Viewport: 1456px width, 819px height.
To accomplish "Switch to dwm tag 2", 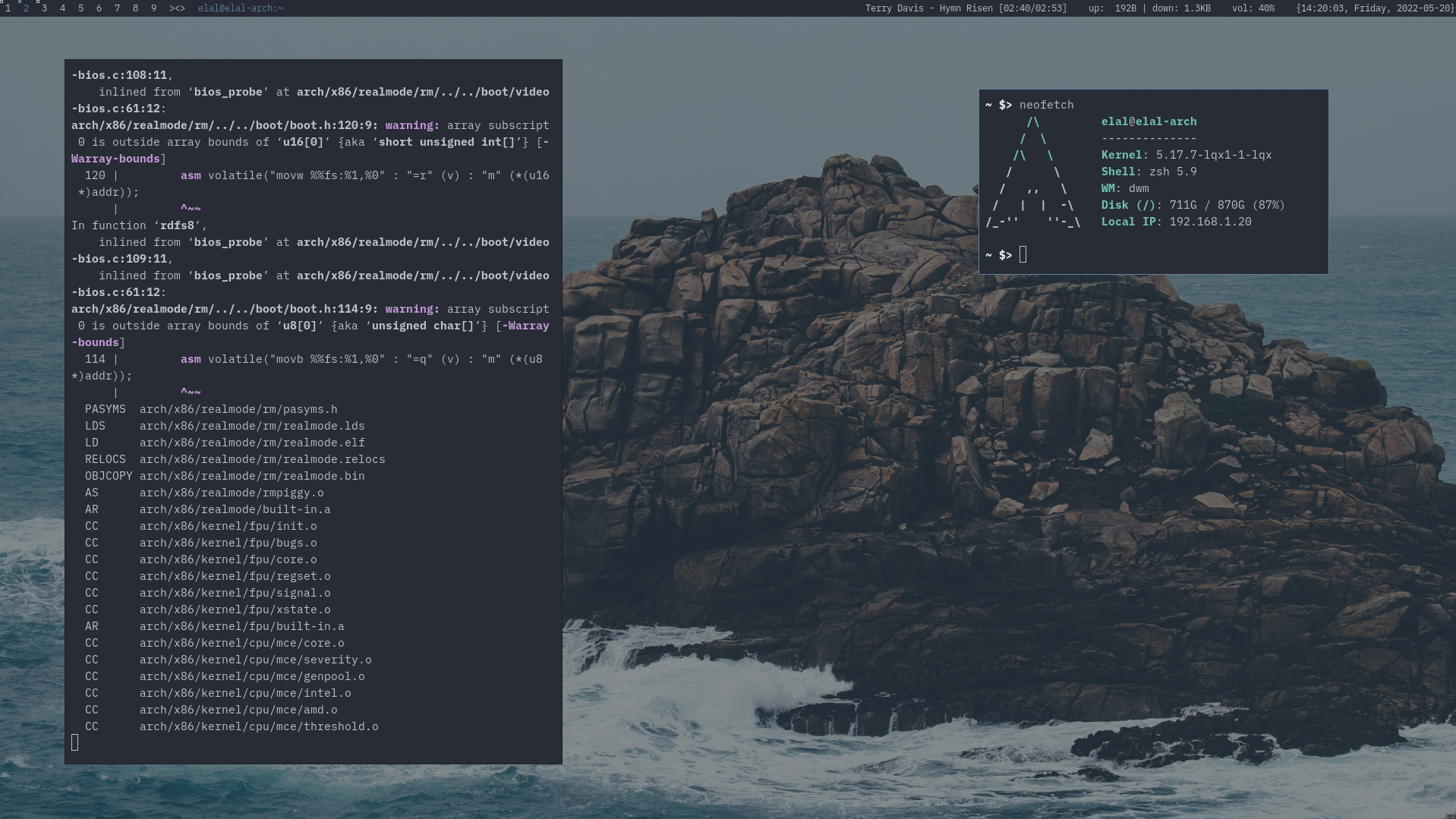I will tap(26, 8).
